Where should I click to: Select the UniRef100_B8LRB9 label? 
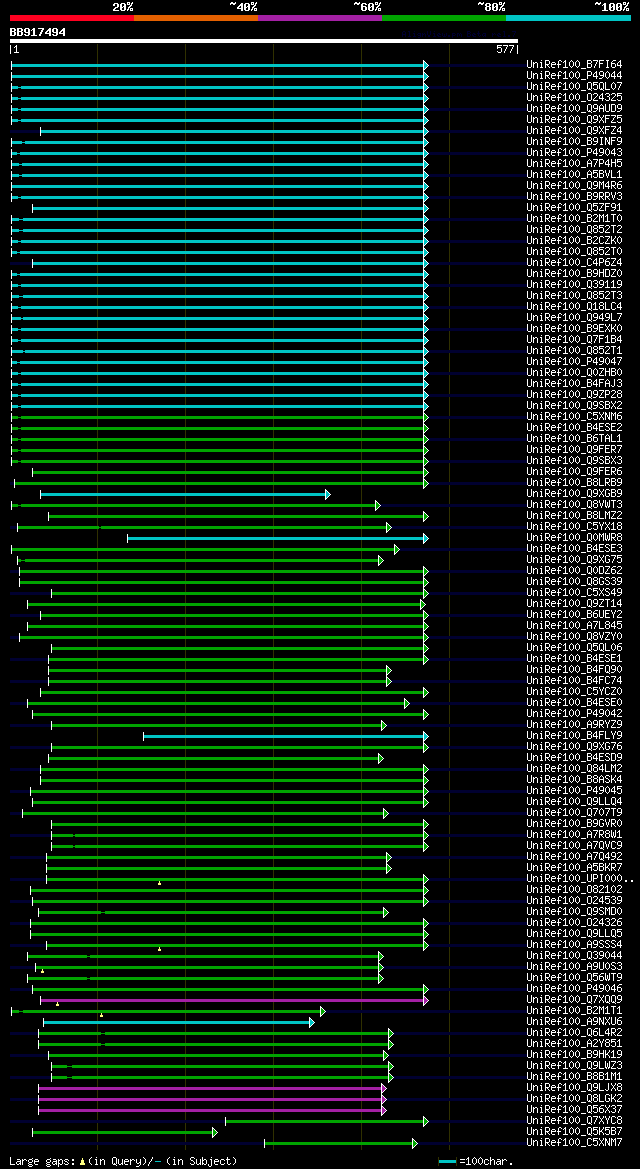tap(574, 482)
